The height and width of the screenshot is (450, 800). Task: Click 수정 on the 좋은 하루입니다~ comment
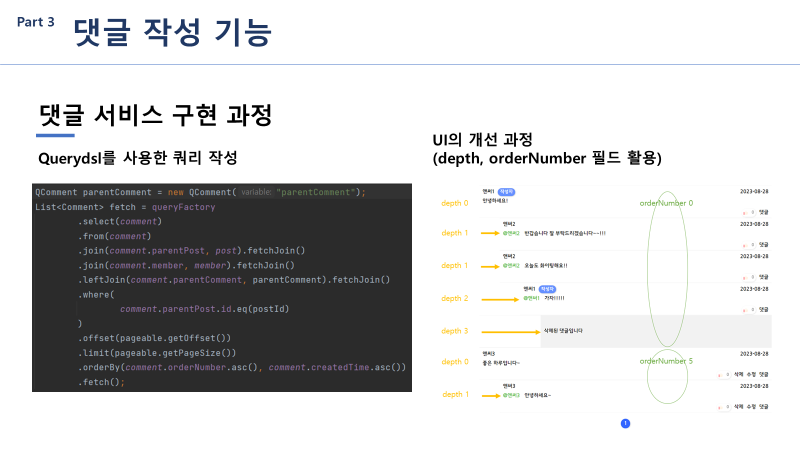click(x=751, y=374)
